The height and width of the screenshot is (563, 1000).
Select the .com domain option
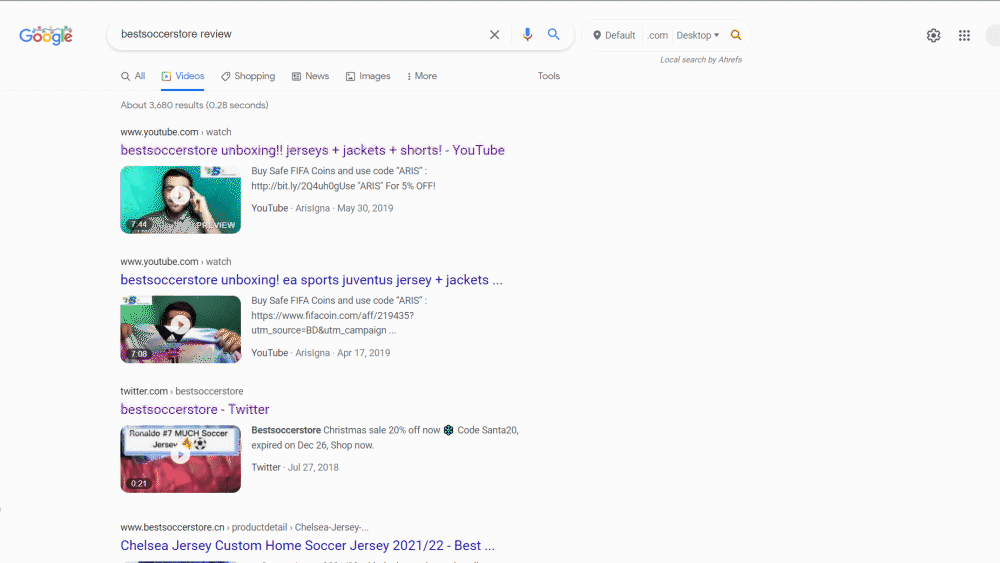[657, 35]
